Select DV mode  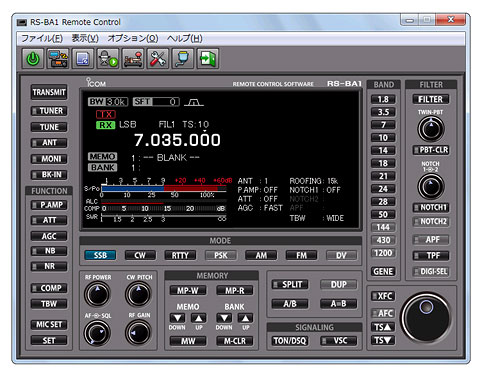point(341,255)
